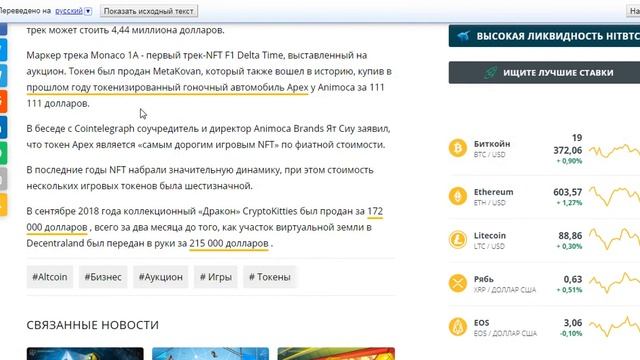This screenshot has height=360, width=640.
Task: Click the gray share button in sidebar
Action: [3, 179]
